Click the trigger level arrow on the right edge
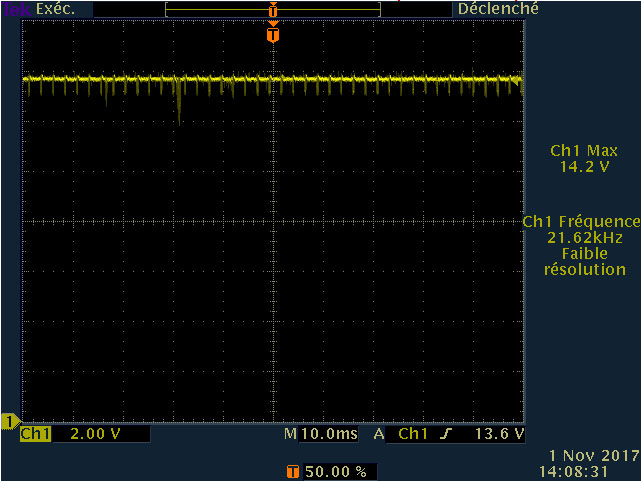The width and height of the screenshot is (642, 483). pos(517,81)
